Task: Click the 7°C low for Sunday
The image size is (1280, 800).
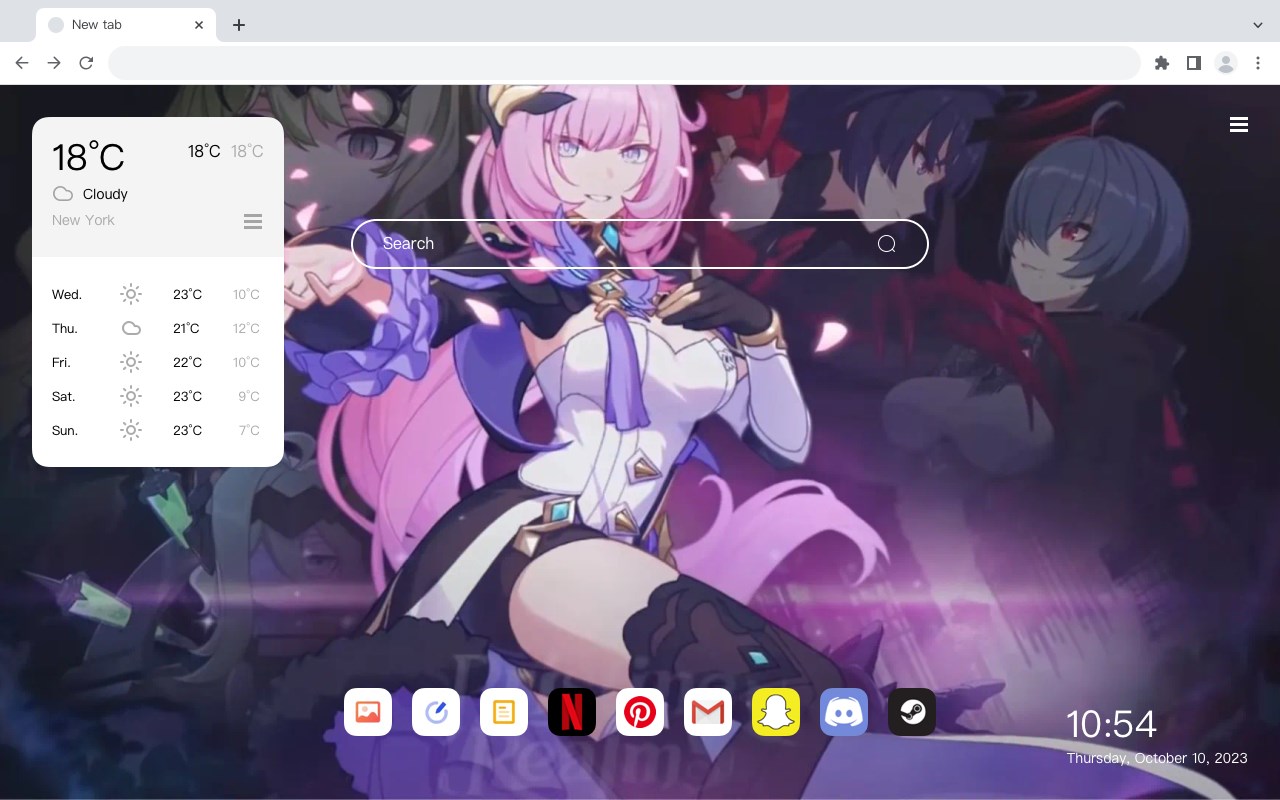Action: [249, 430]
